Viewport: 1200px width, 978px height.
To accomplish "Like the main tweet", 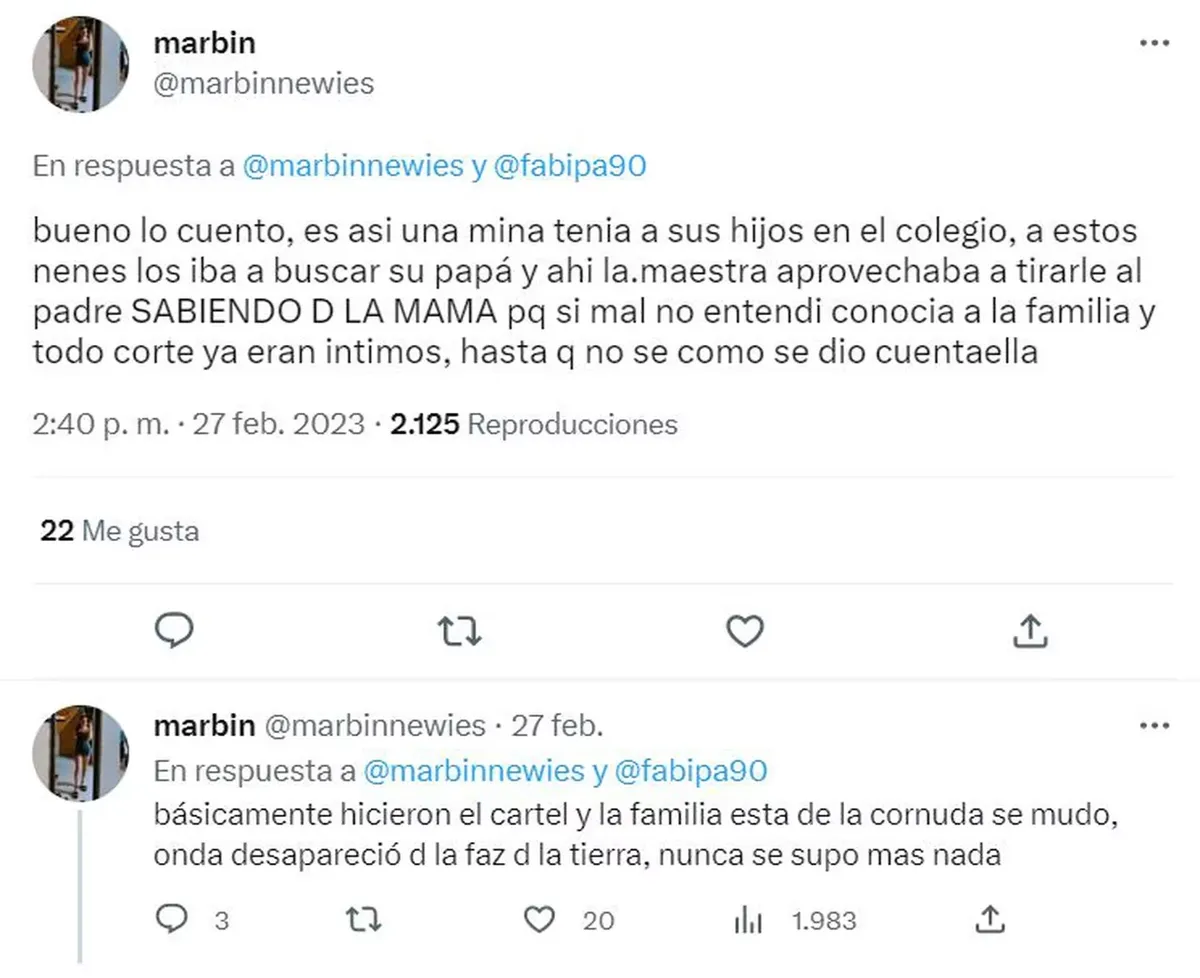I will pos(743,630).
